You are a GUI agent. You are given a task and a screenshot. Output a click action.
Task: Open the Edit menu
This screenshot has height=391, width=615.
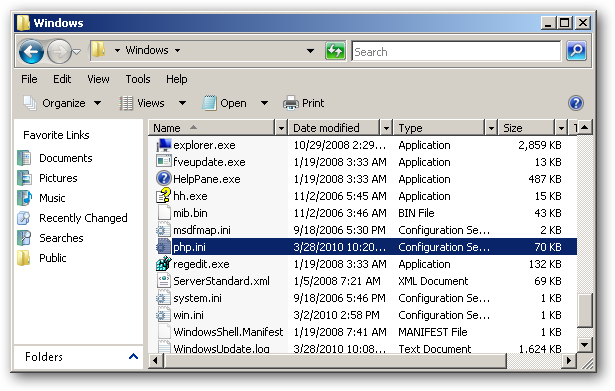pos(62,79)
